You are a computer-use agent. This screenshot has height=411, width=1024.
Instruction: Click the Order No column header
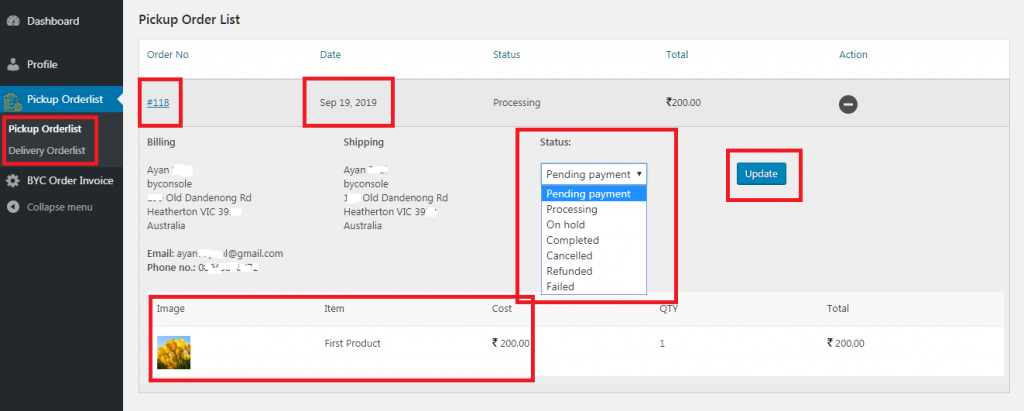[167, 54]
